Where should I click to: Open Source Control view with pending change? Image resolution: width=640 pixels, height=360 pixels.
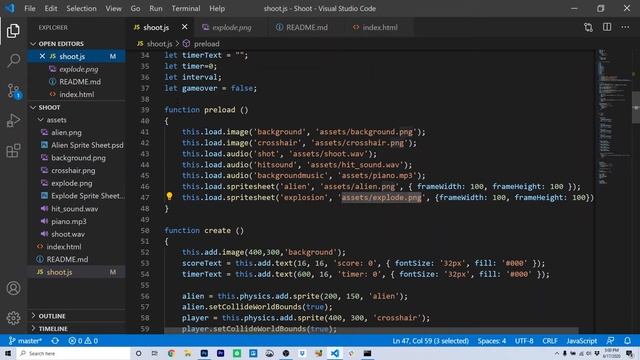(x=13, y=91)
